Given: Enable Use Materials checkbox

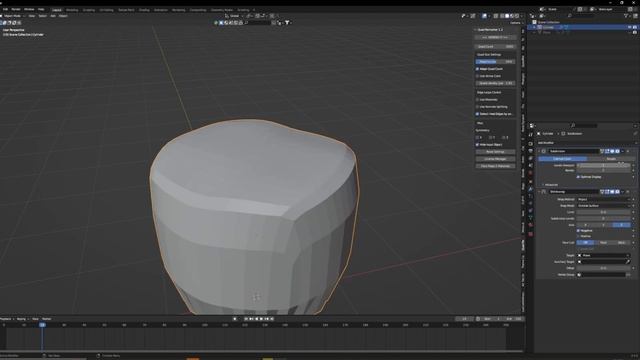Looking at the screenshot, I should point(477,100).
